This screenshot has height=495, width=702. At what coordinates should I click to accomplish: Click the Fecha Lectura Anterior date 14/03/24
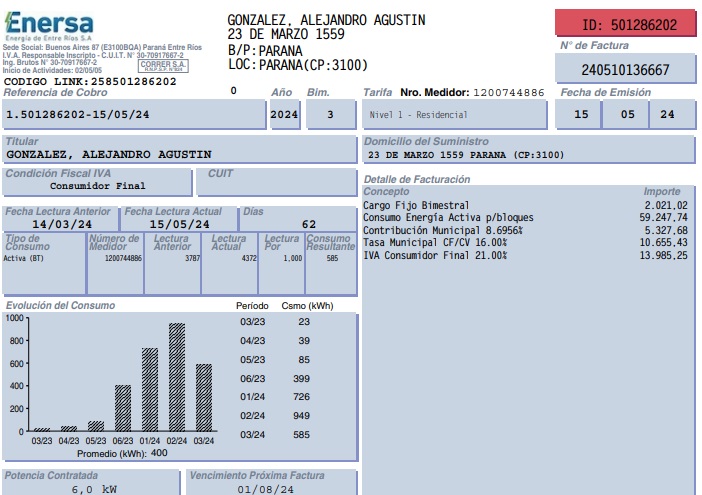[x=60, y=224]
